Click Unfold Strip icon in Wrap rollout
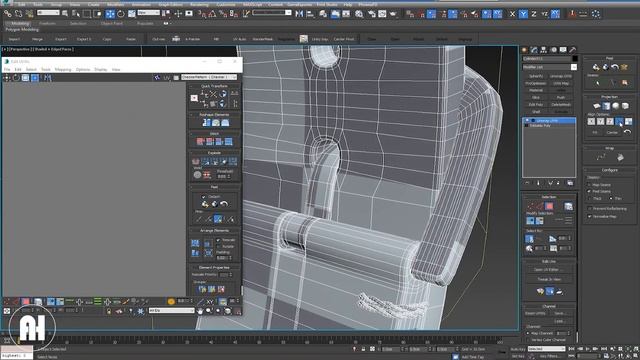Viewport: 640px width, 360px height. click(x=620, y=157)
